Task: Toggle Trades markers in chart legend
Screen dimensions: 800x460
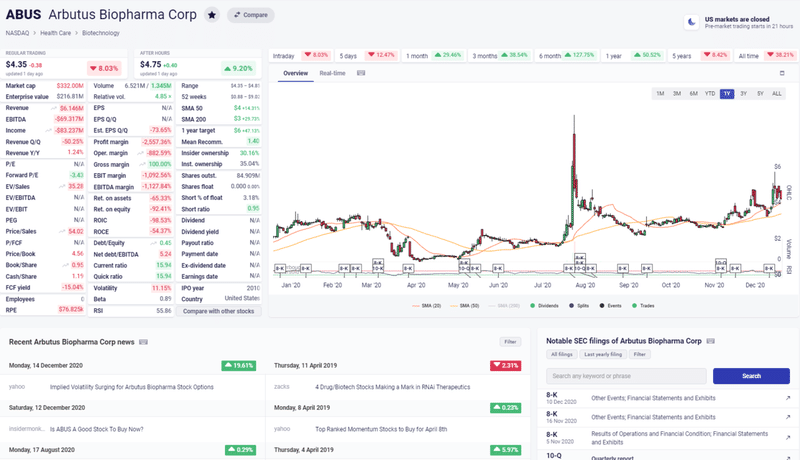Action: 643,306
